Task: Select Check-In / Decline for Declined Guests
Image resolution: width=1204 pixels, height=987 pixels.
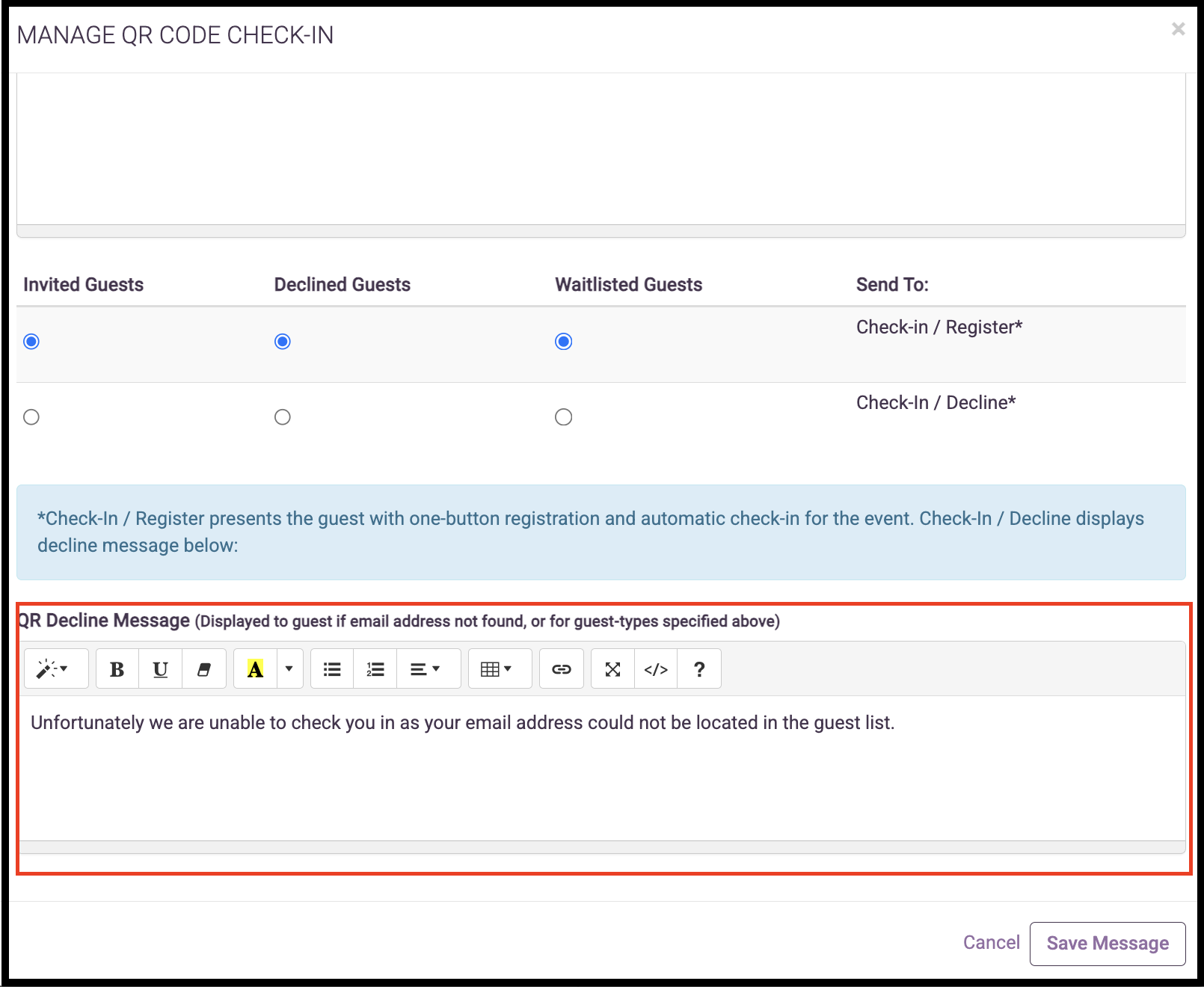Action: click(283, 417)
